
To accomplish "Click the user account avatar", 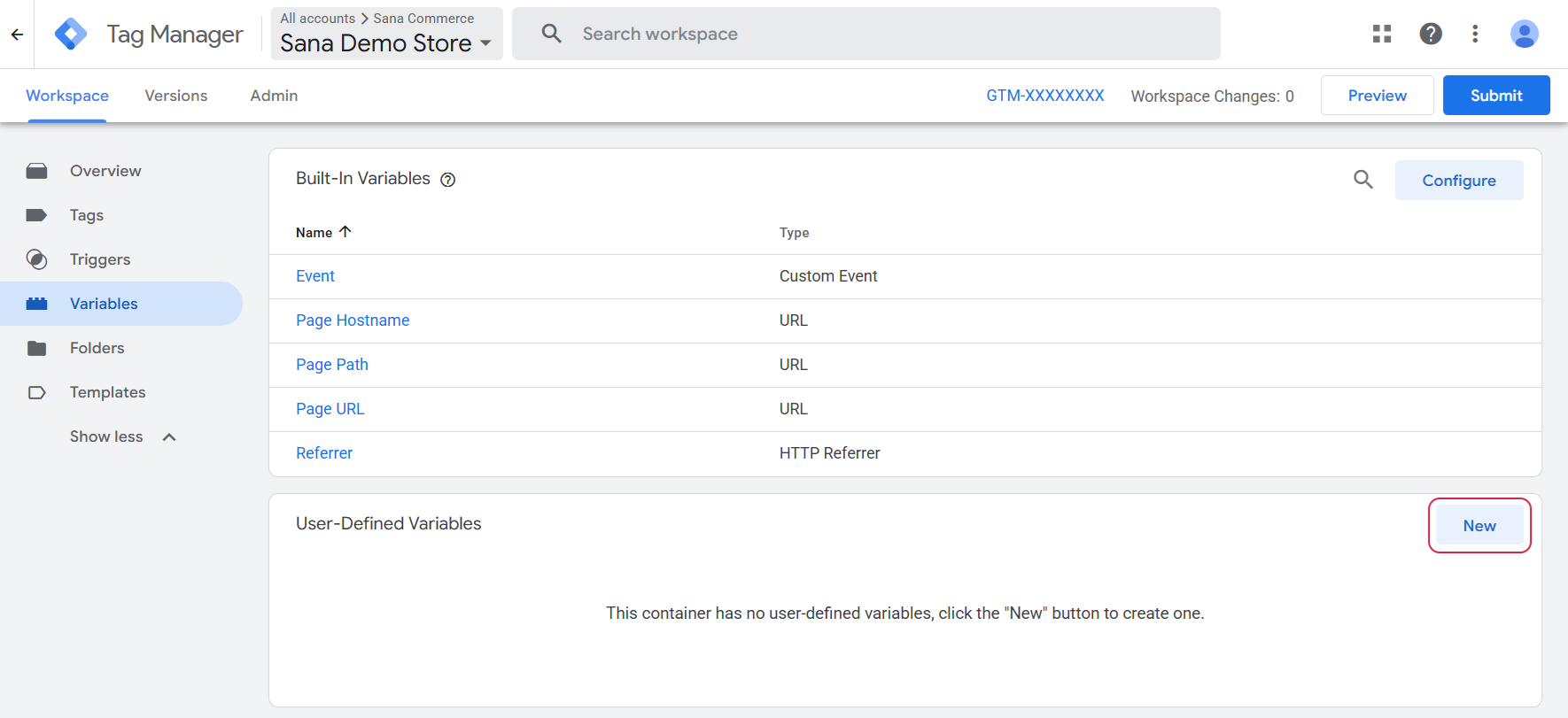I will point(1525,34).
